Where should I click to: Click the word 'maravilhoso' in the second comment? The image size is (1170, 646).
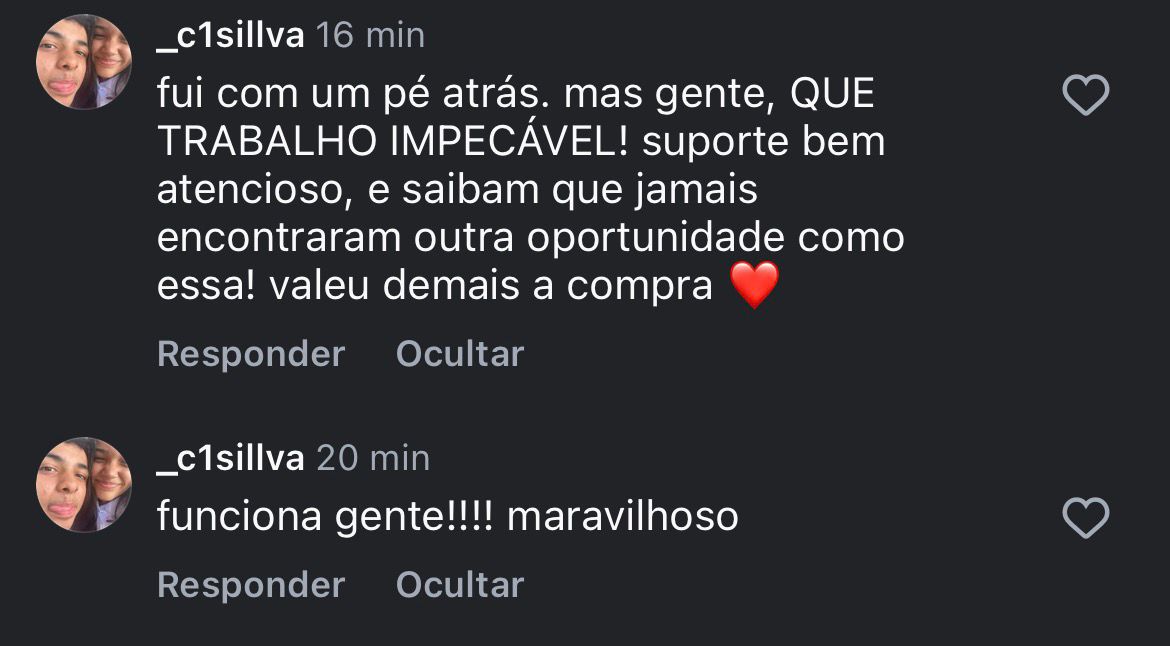tap(623, 517)
